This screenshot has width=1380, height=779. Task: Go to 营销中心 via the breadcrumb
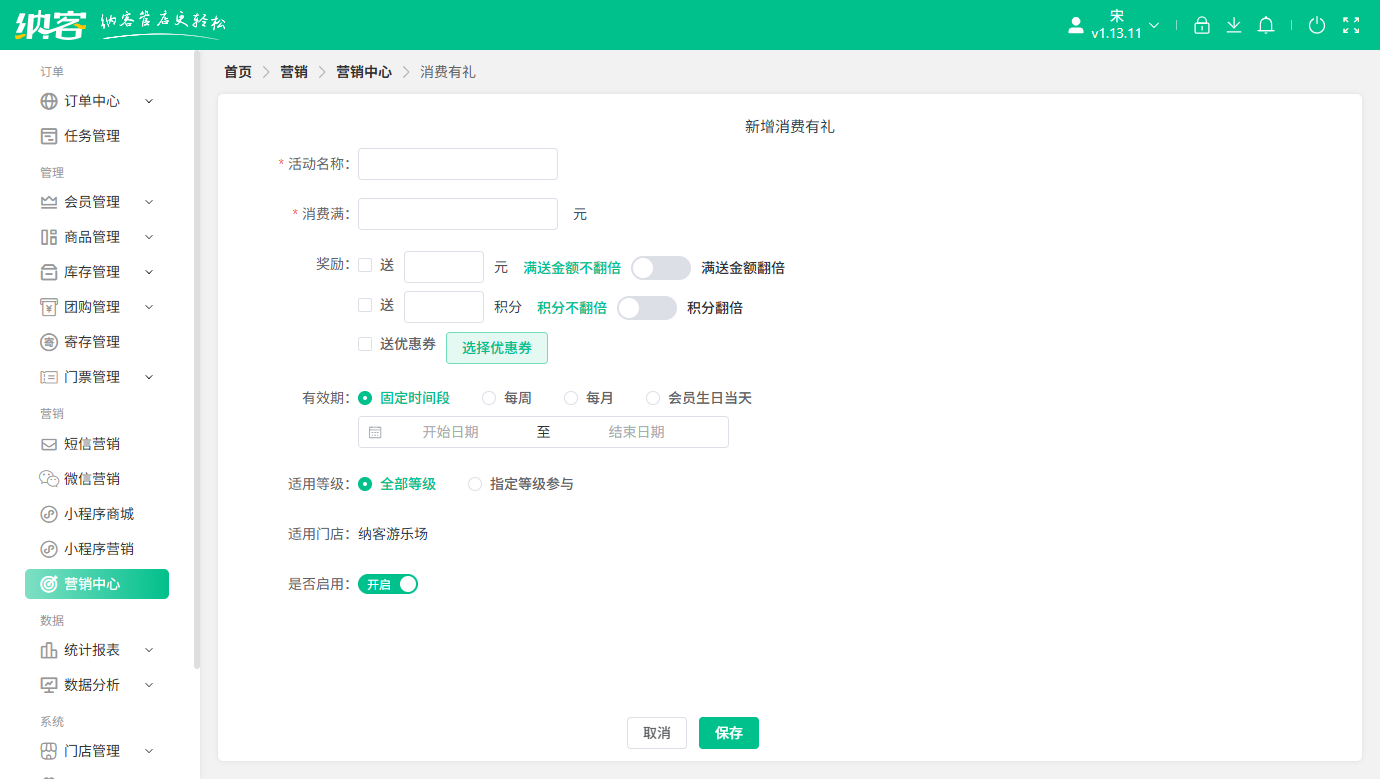coord(363,71)
